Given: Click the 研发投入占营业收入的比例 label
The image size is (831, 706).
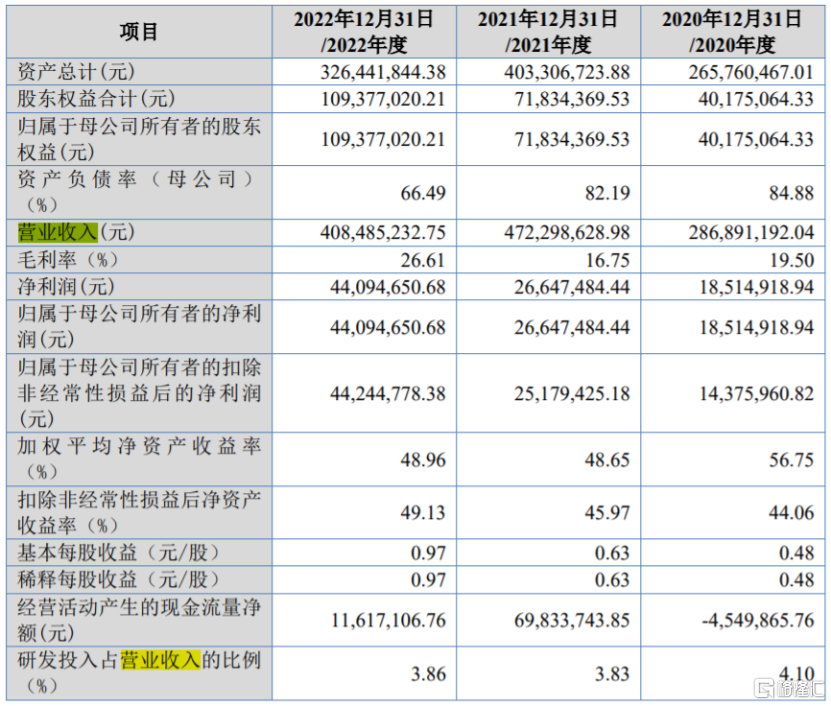Looking at the screenshot, I should [x=139, y=673].
